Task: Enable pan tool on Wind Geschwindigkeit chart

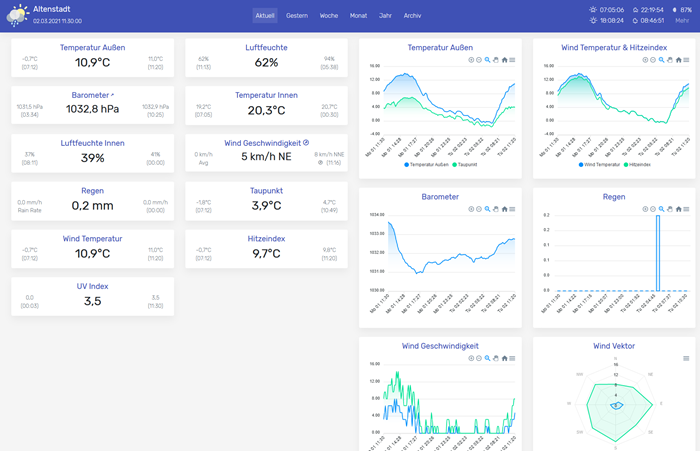Action: tap(496, 358)
